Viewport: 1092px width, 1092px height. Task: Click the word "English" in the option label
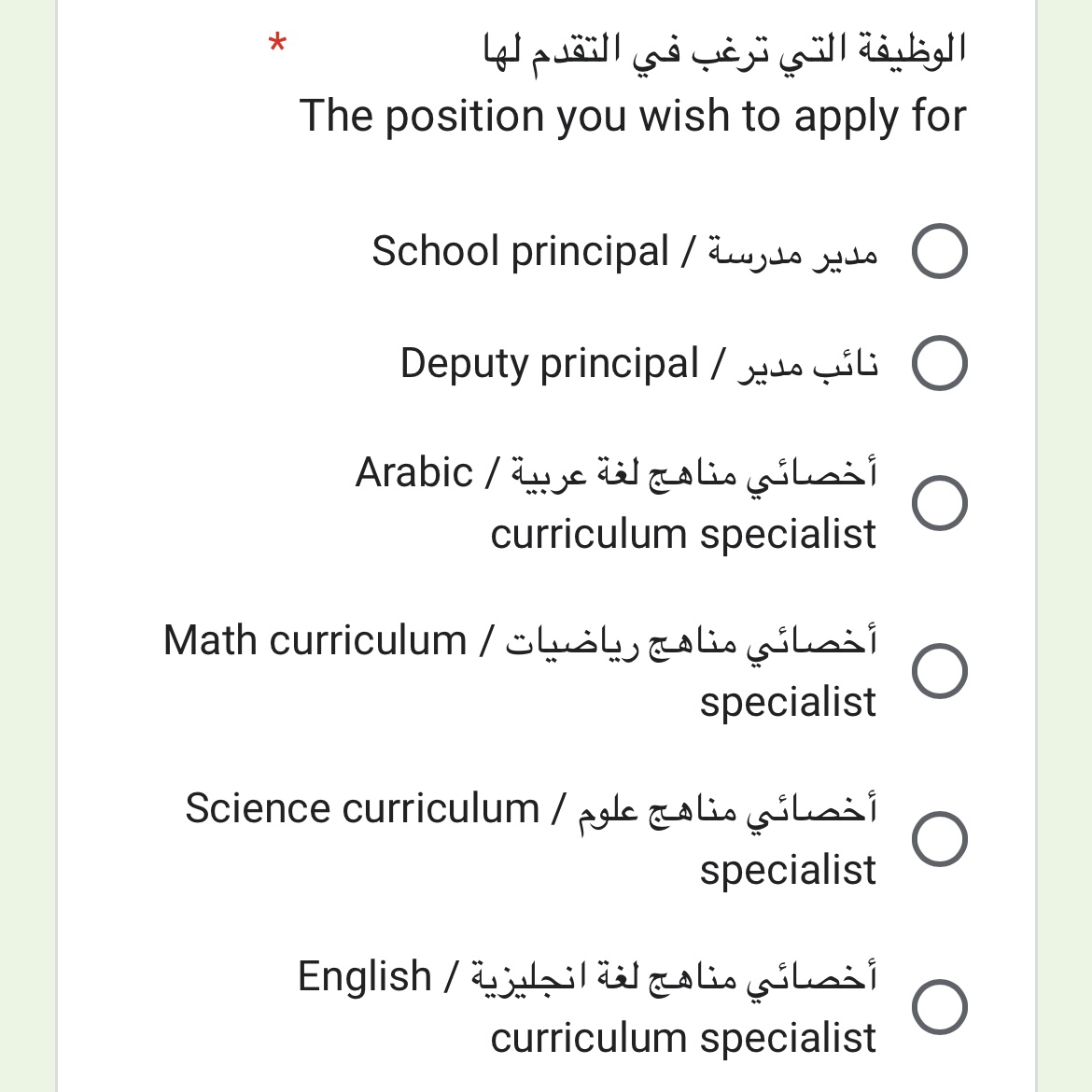tap(365, 976)
